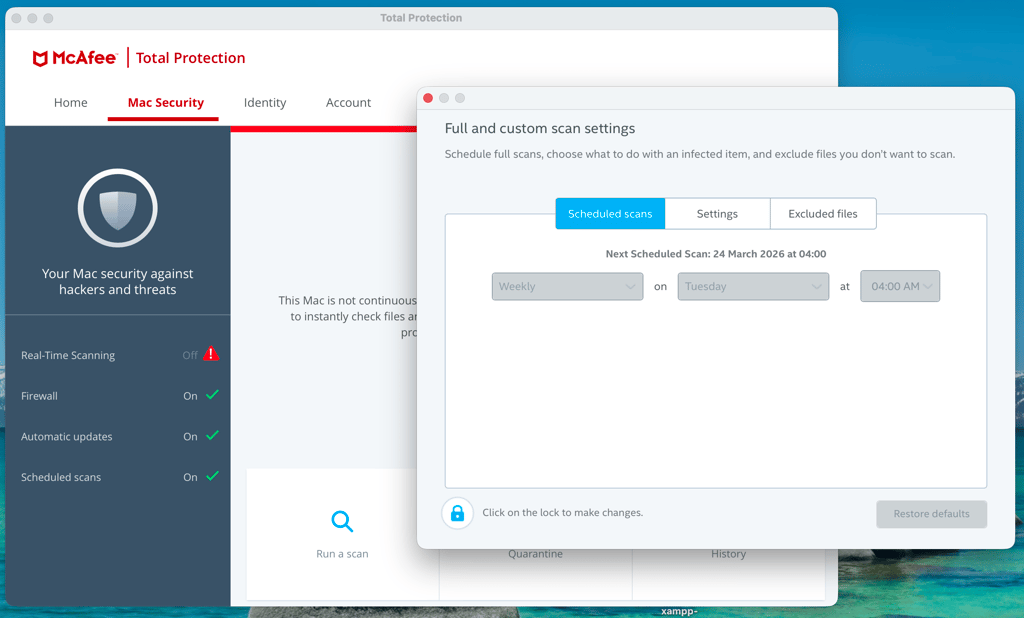Click the Full and custom scan settings heading
This screenshot has height=618, width=1024.
[539, 128]
